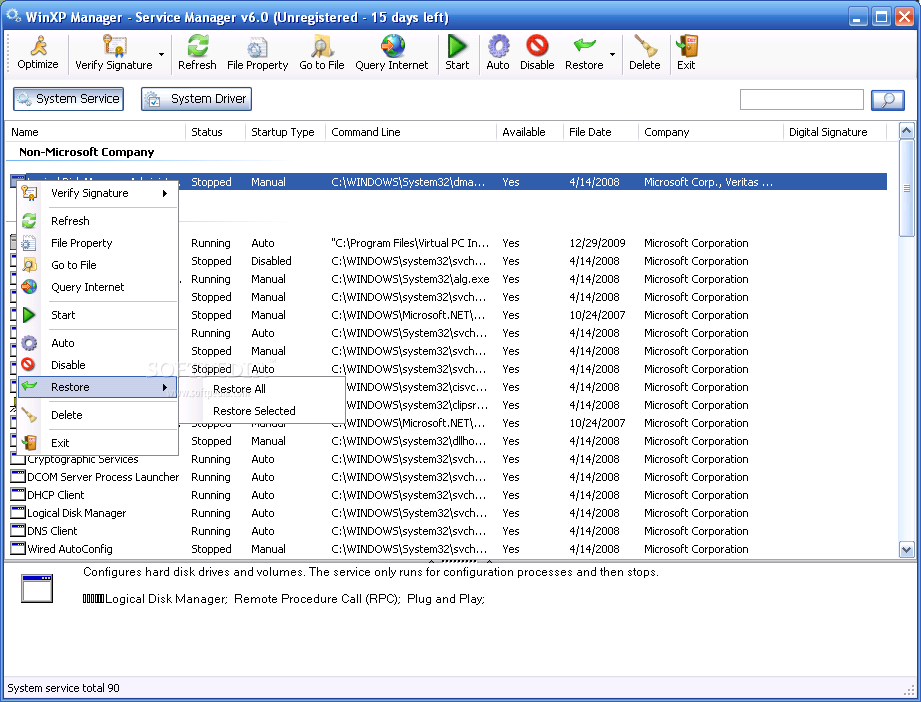This screenshot has width=921, height=702.
Task: Click the Auto gear toolbar icon
Action: pyautogui.click(x=498, y=45)
